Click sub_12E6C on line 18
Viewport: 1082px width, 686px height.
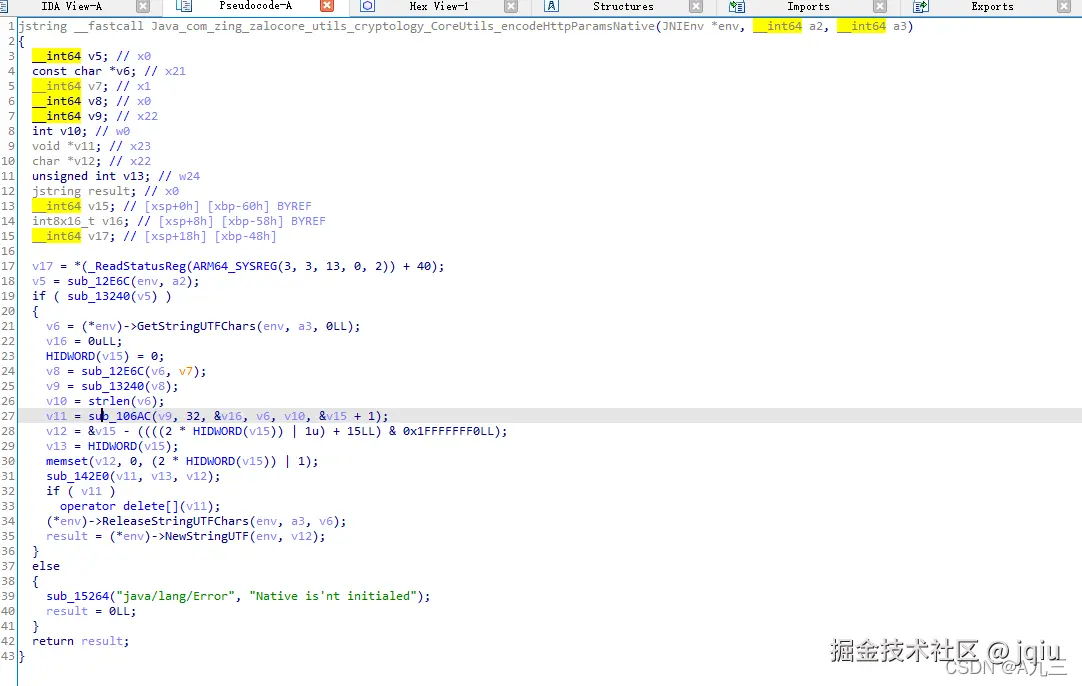[x=99, y=281]
